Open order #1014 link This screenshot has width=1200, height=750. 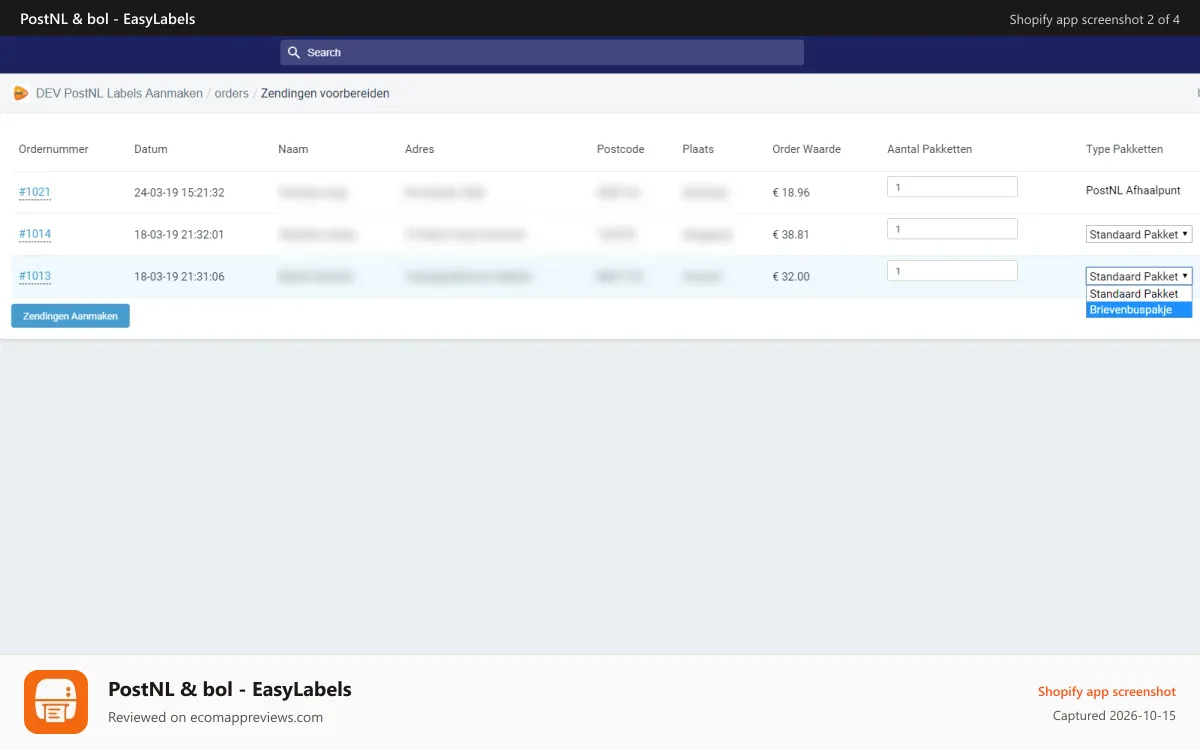point(35,234)
